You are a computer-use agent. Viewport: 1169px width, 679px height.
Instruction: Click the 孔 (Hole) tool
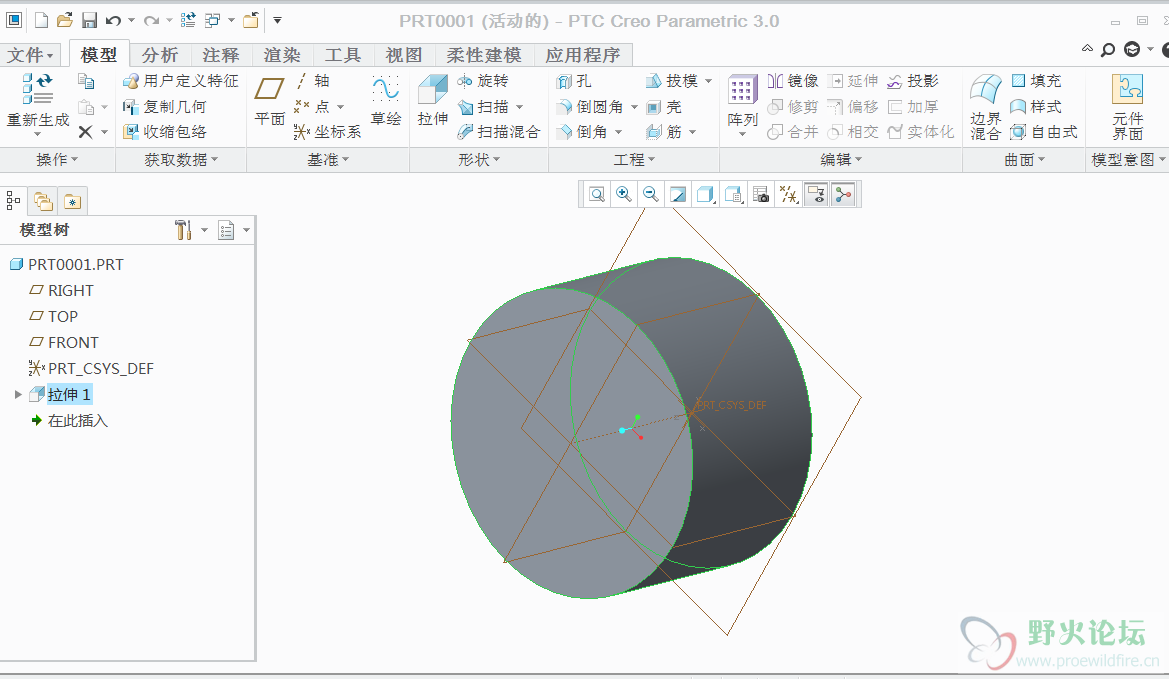pos(574,81)
